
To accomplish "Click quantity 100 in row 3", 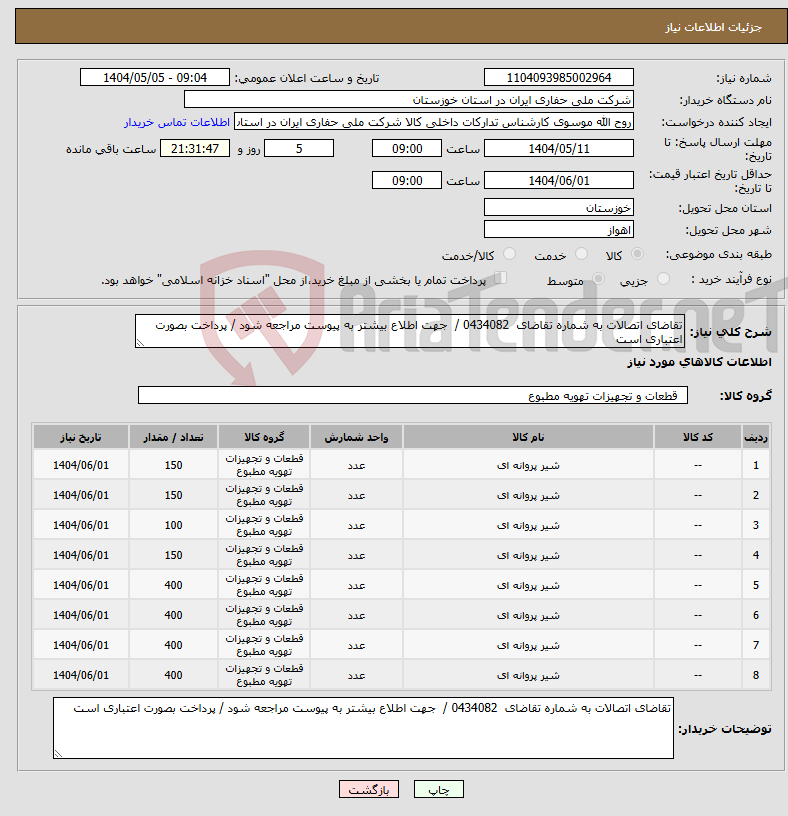I will point(173,525).
